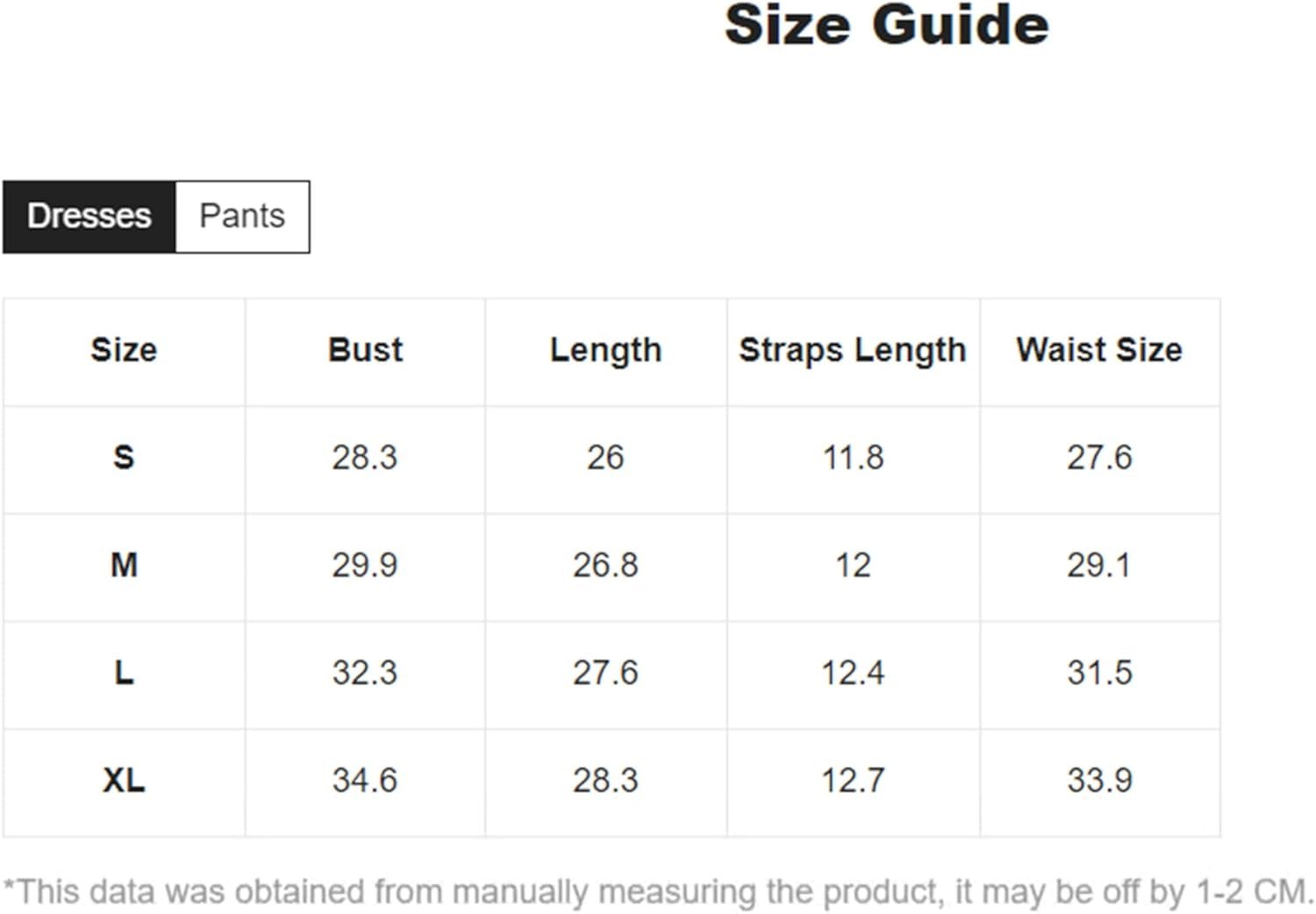Screen dimensions: 1316x914
Task: Click the Size column header
Action: click(x=124, y=351)
